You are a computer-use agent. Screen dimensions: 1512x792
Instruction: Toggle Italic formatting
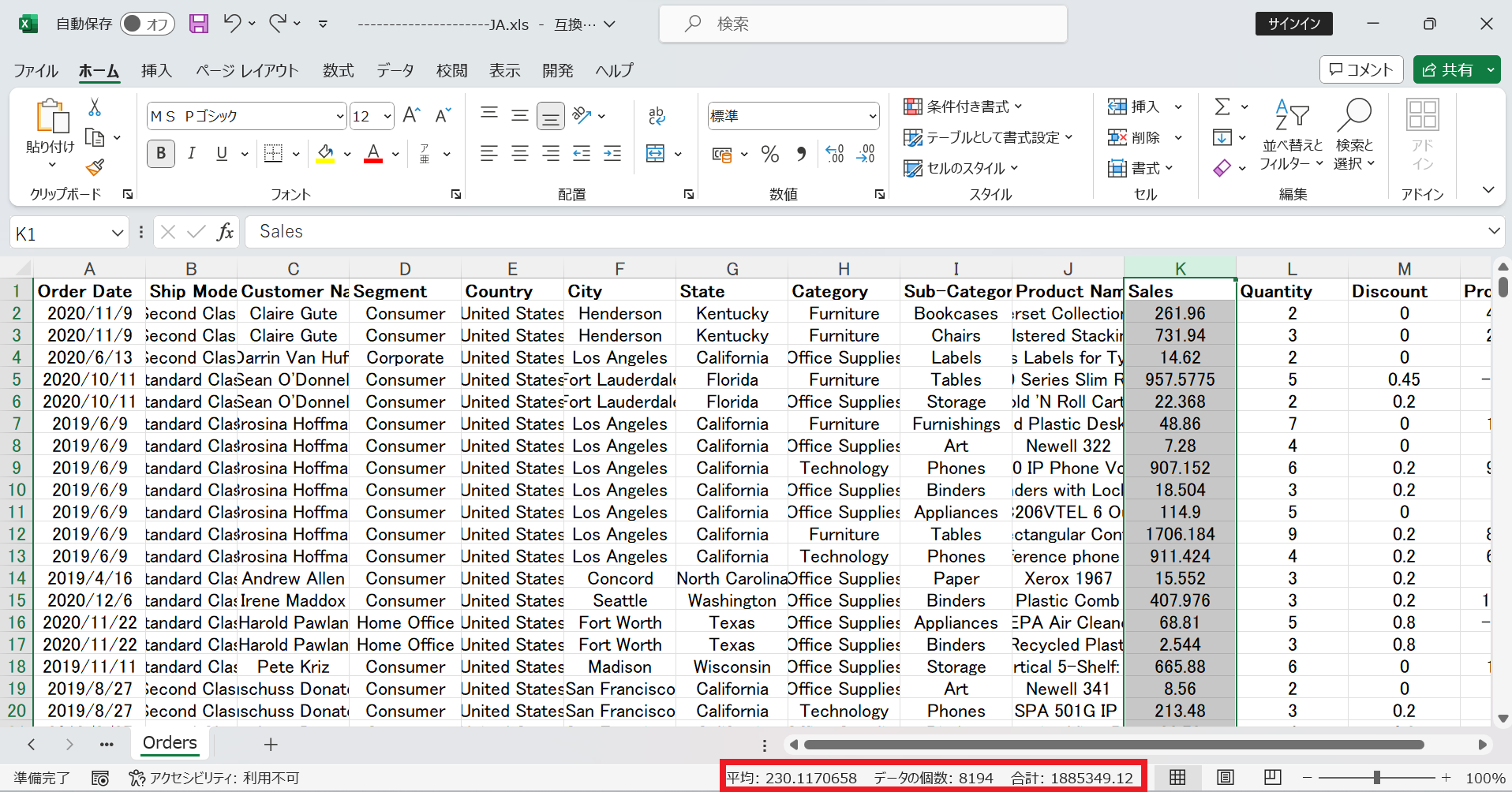(191, 153)
